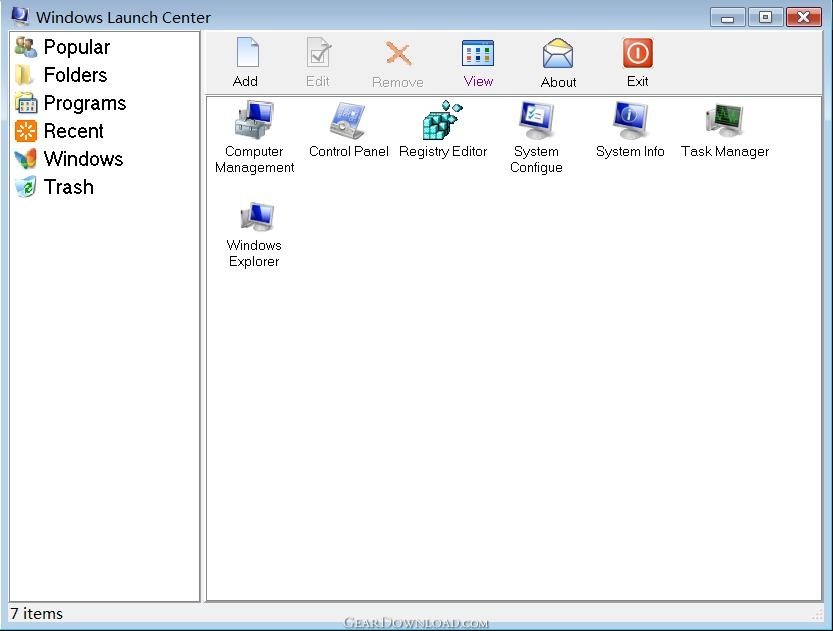This screenshot has height=631, width=833.
Task: Select the Windows sidebar label
Action: [x=83, y=159]
